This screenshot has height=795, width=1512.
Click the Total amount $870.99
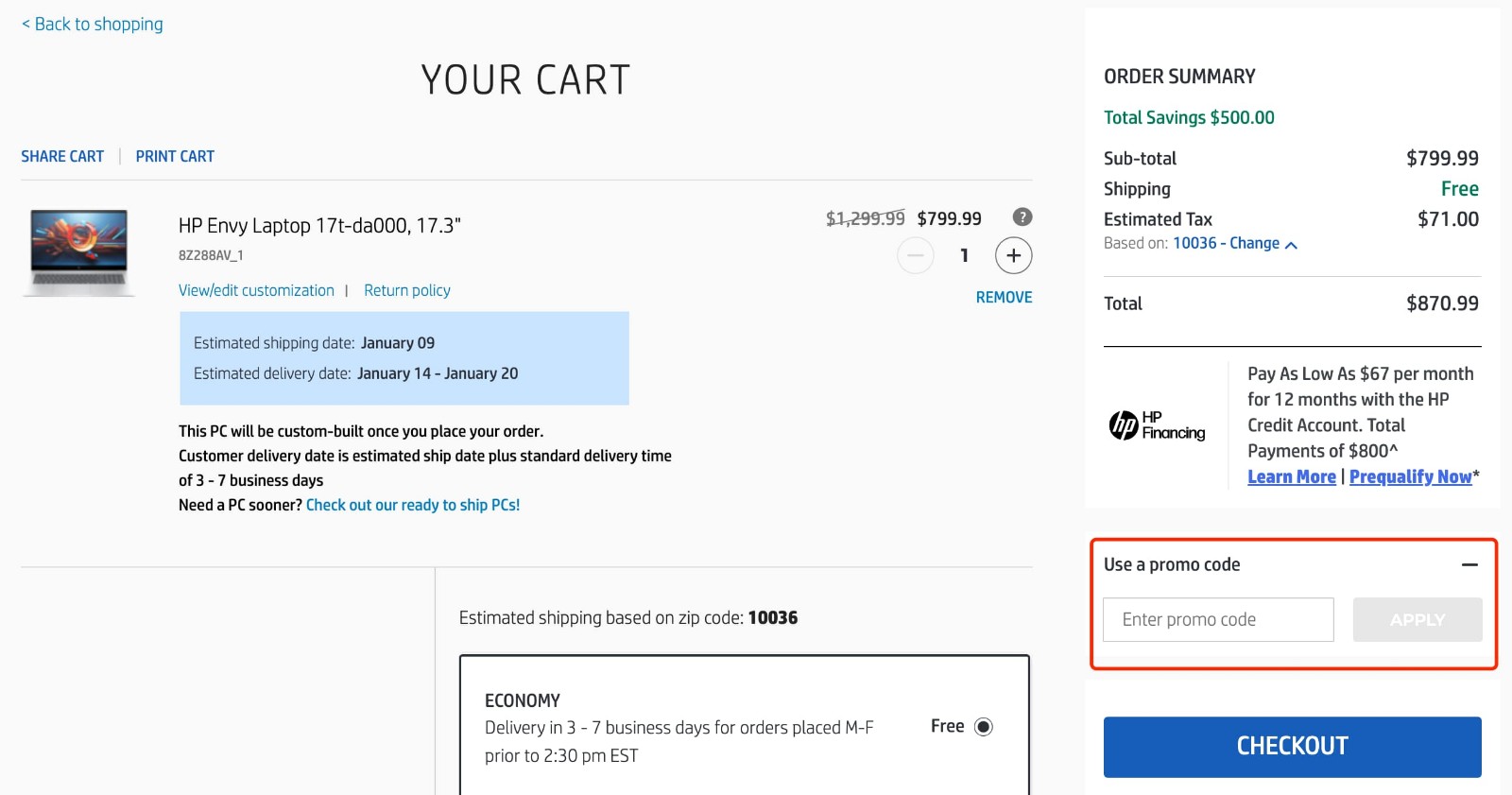(1442, 303)
